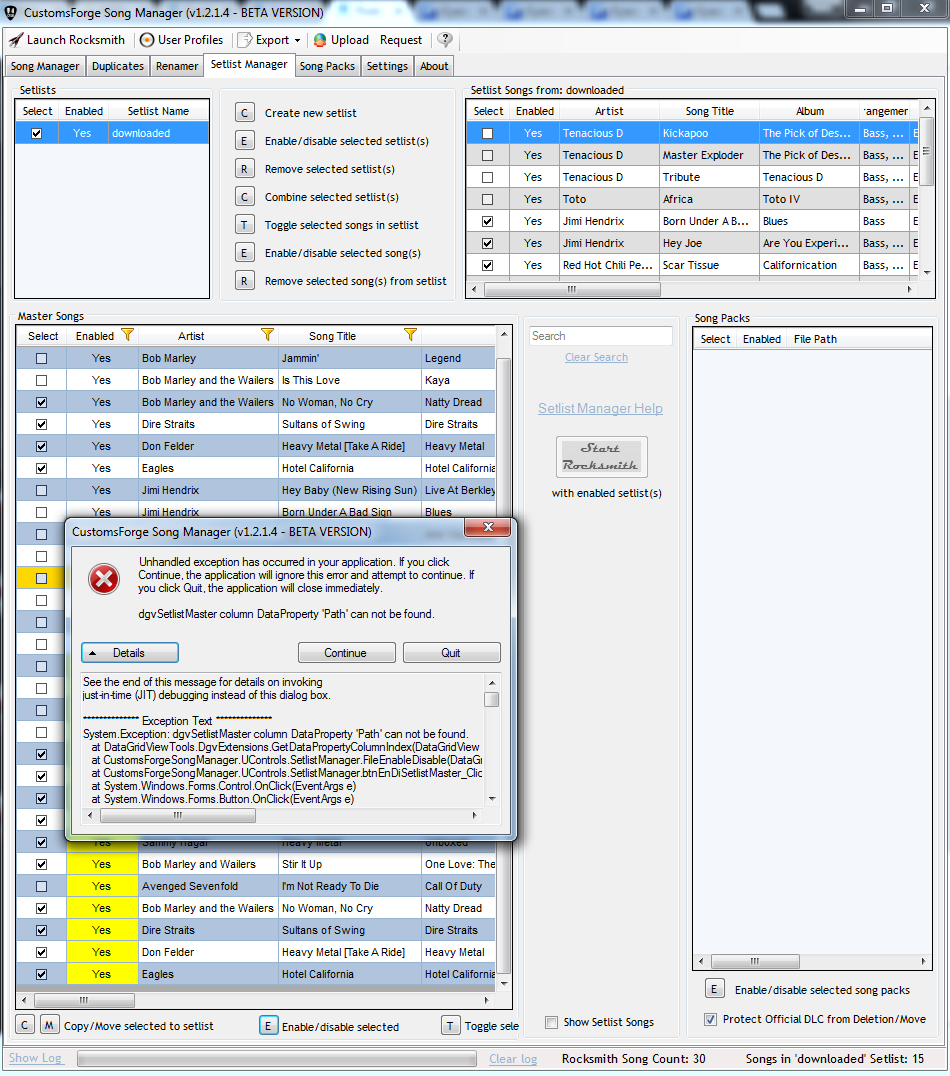Click the Song Packs horizontal scrollbar thumb
The height and width of the screenshot is (1076, 950).
755,961
